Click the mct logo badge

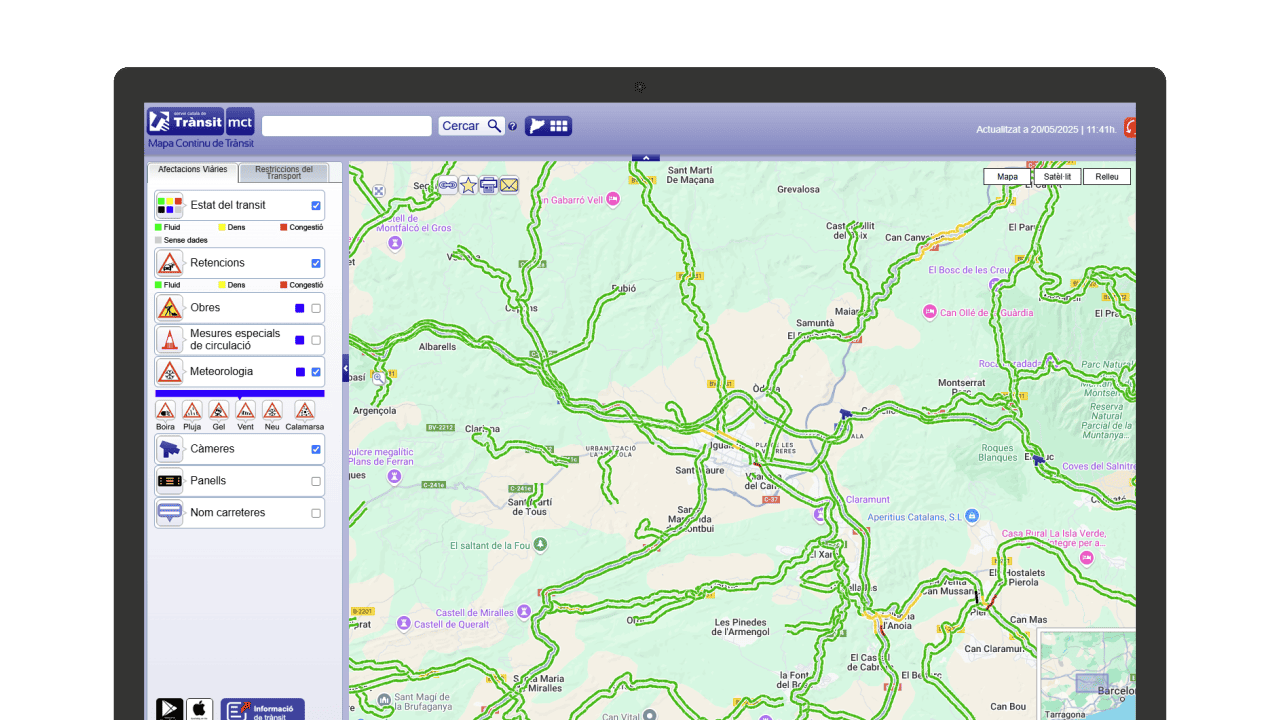coord(240,121)
